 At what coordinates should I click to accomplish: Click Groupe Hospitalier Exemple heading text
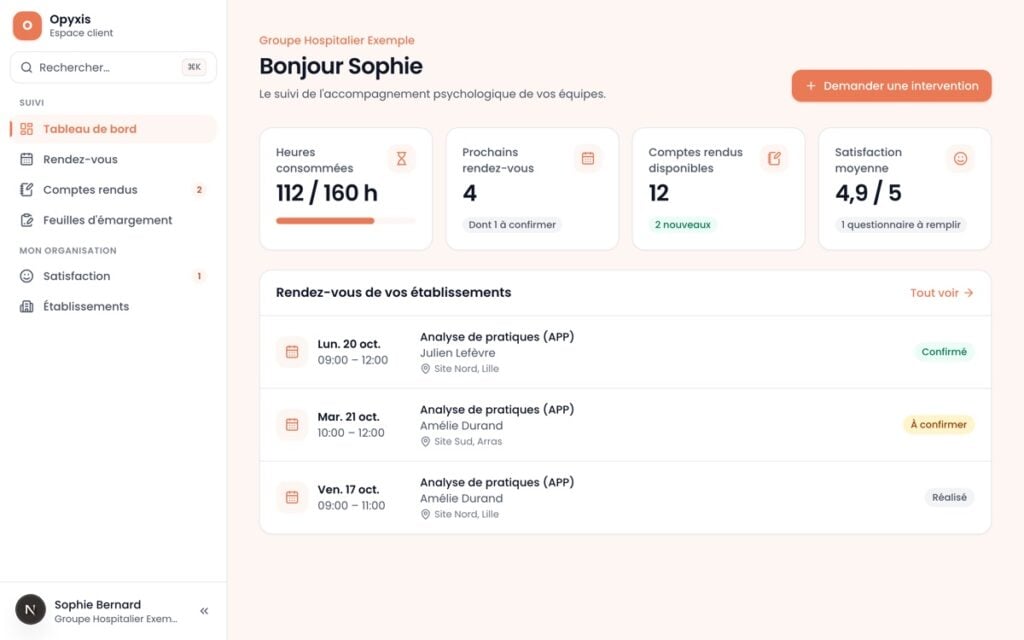[x=337, y=40]
